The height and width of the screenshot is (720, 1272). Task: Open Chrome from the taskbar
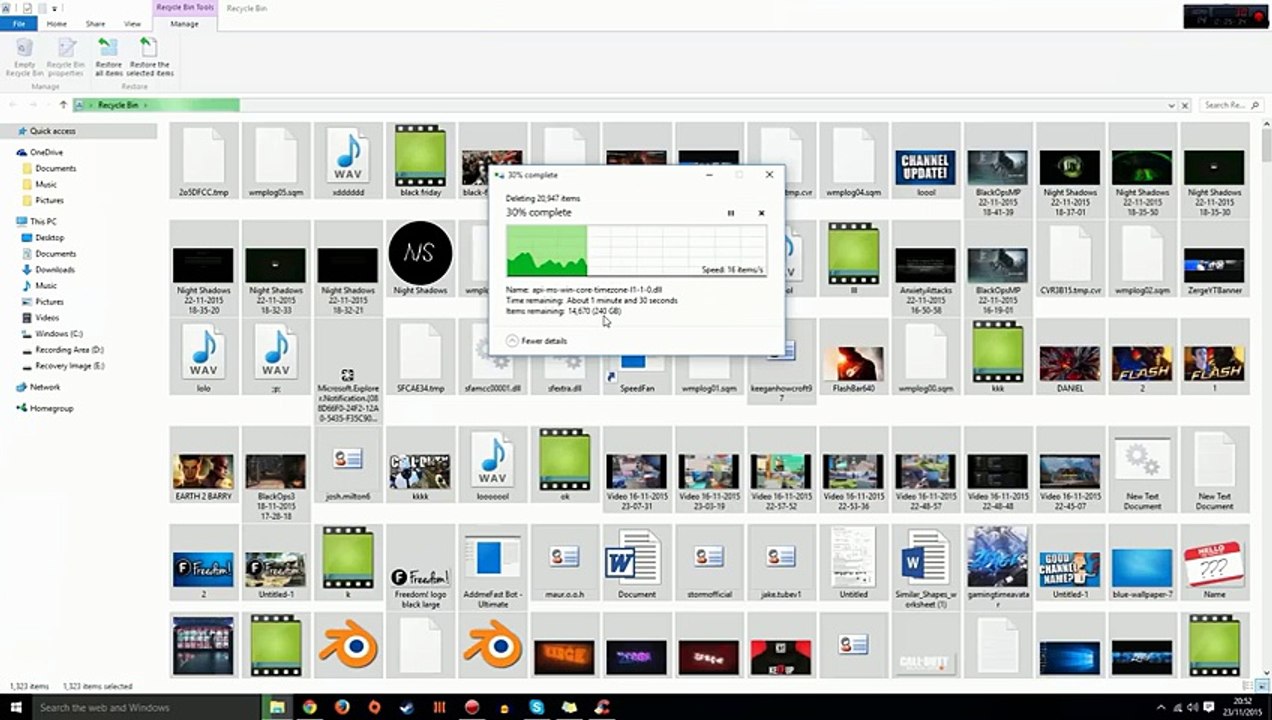tap(310, 707)
